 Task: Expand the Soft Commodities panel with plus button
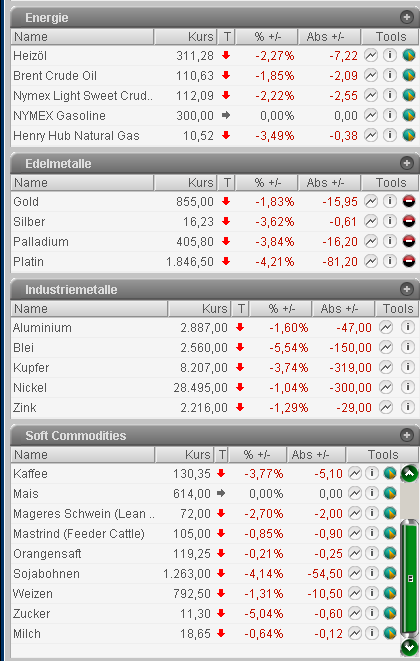(407, 435)
